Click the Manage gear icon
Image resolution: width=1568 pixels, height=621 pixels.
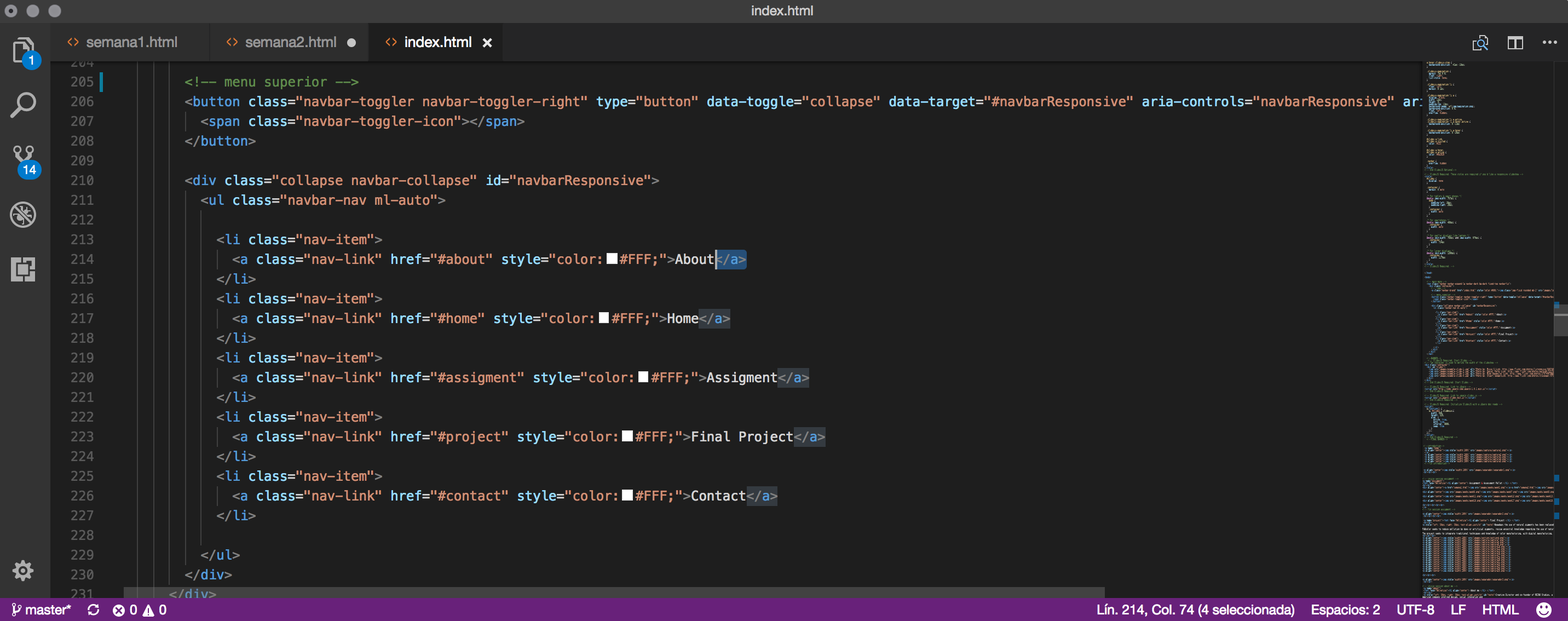tap(23, 571)
